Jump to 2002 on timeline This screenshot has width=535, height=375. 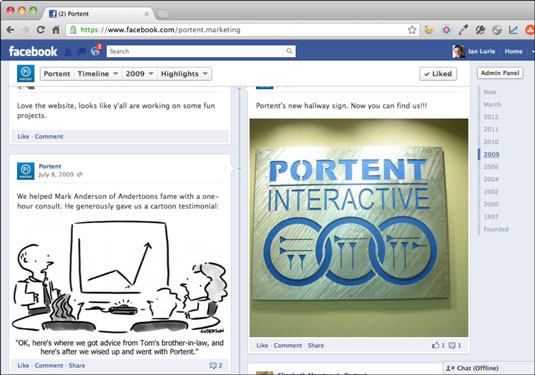(491, 191)
